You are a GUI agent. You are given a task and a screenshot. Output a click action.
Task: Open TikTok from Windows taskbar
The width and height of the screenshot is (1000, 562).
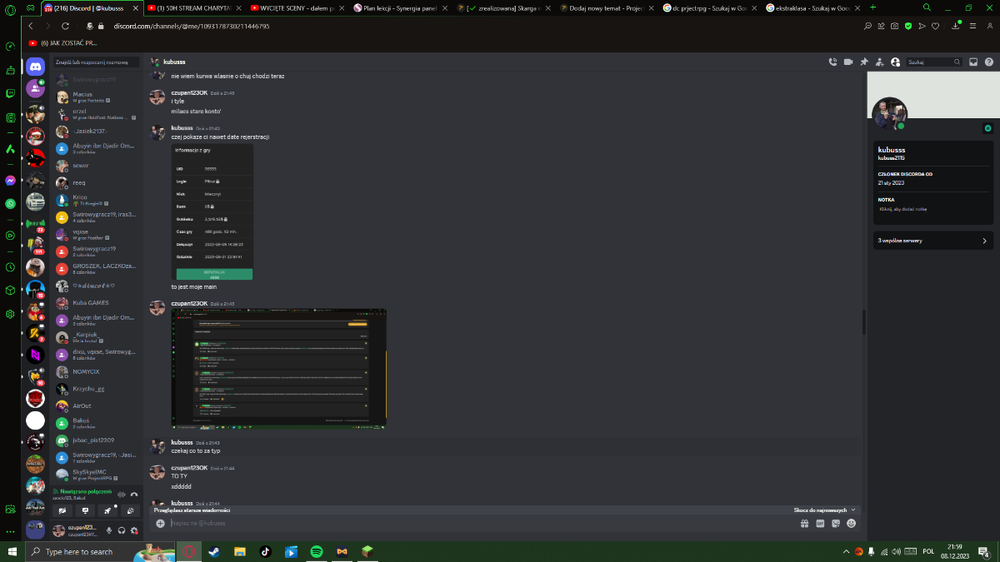265,551
